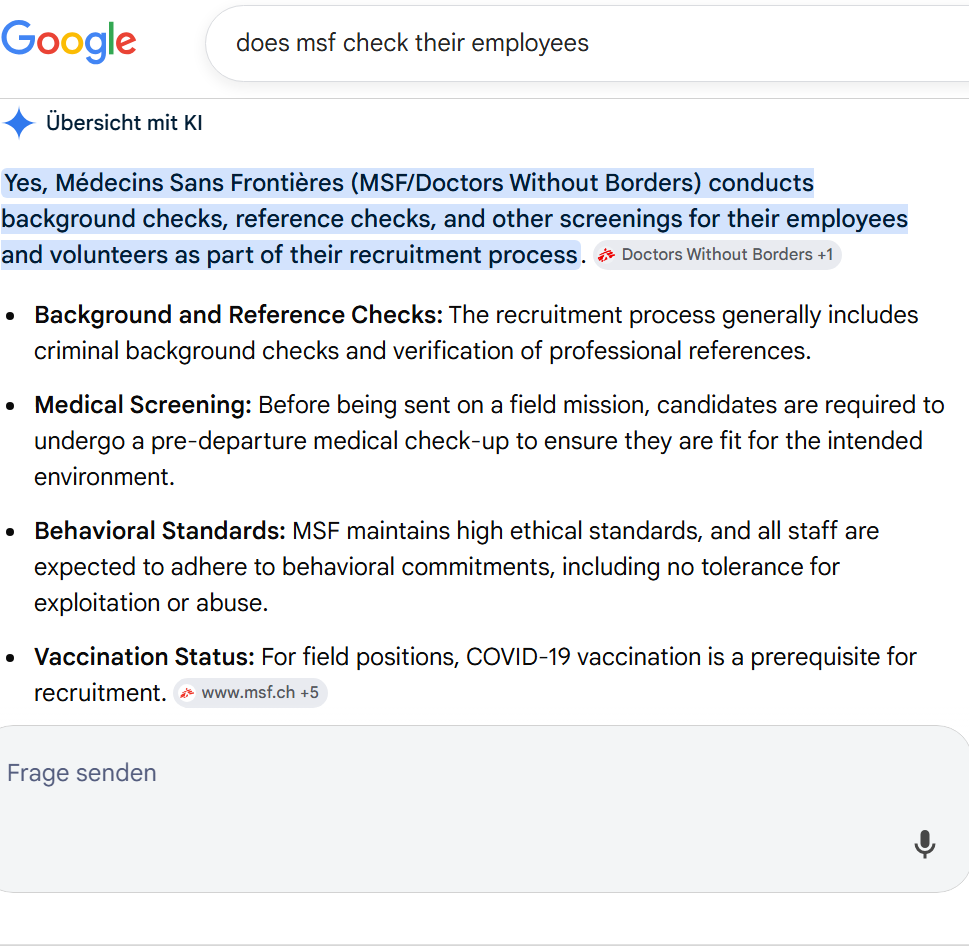Click the Background and Reference Checks heading

pyautogui.click(x=239, y=315)
